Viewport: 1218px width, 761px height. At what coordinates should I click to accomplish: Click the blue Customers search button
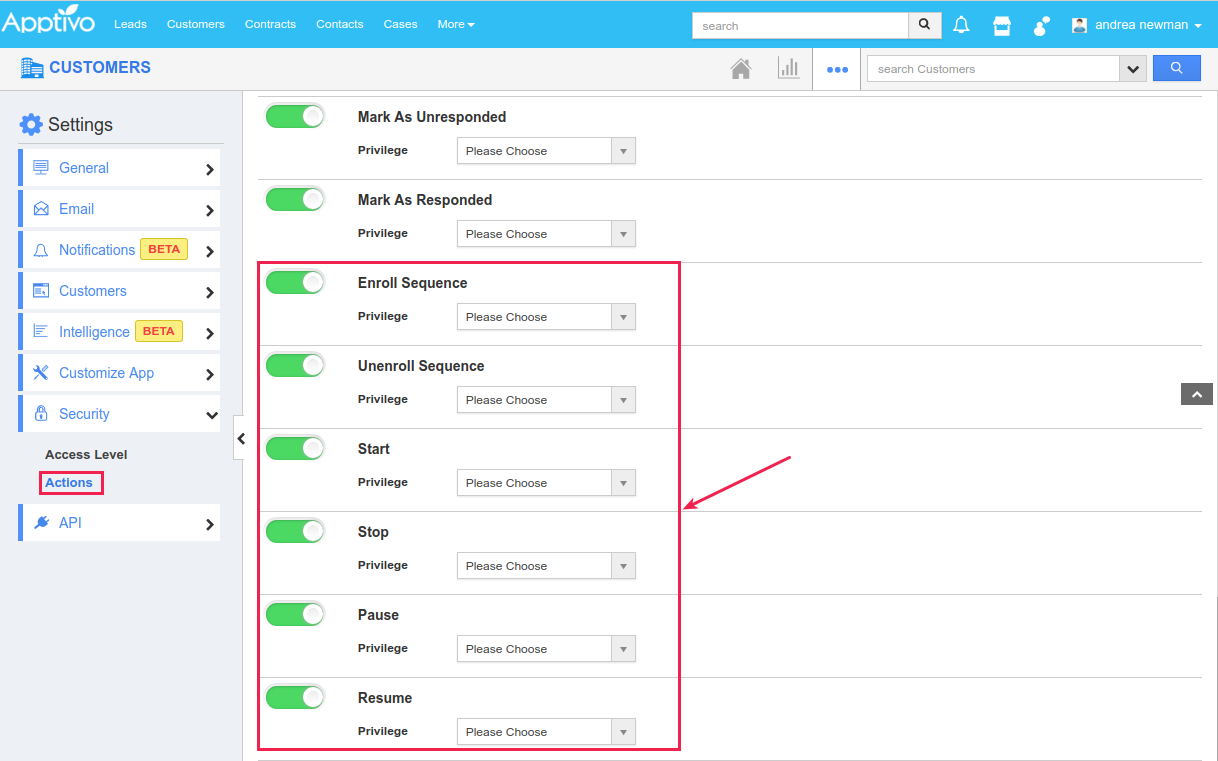pos(1176,68)
